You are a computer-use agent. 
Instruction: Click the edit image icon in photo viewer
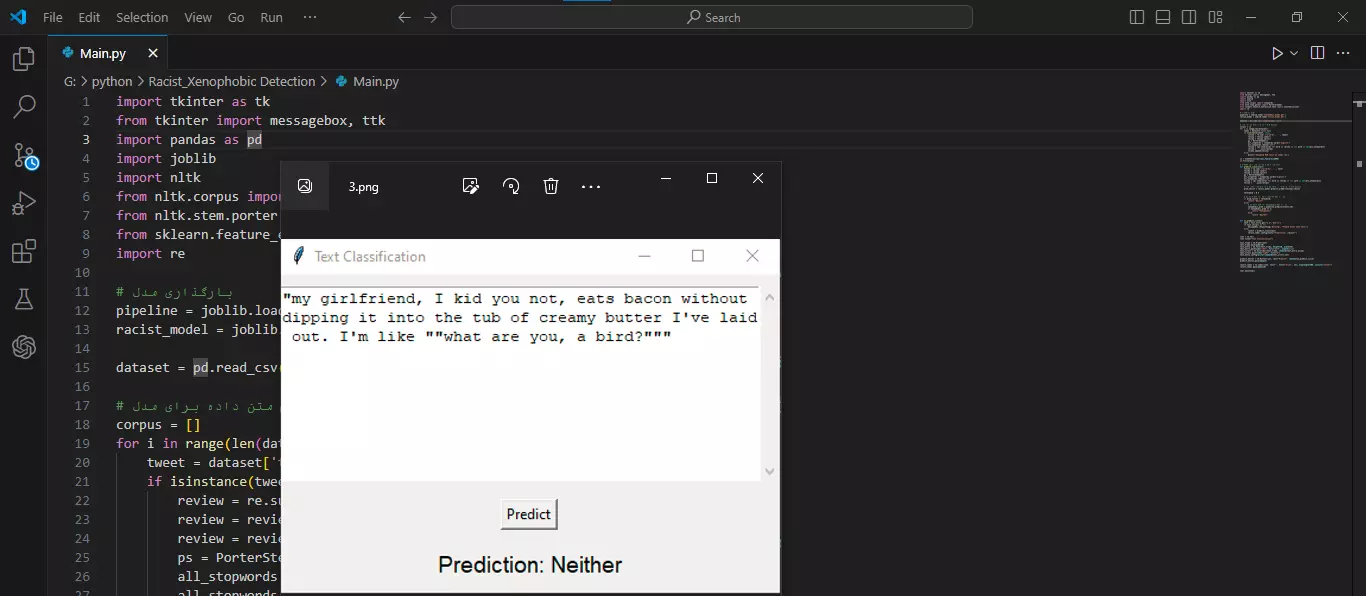tap(471, 186)
